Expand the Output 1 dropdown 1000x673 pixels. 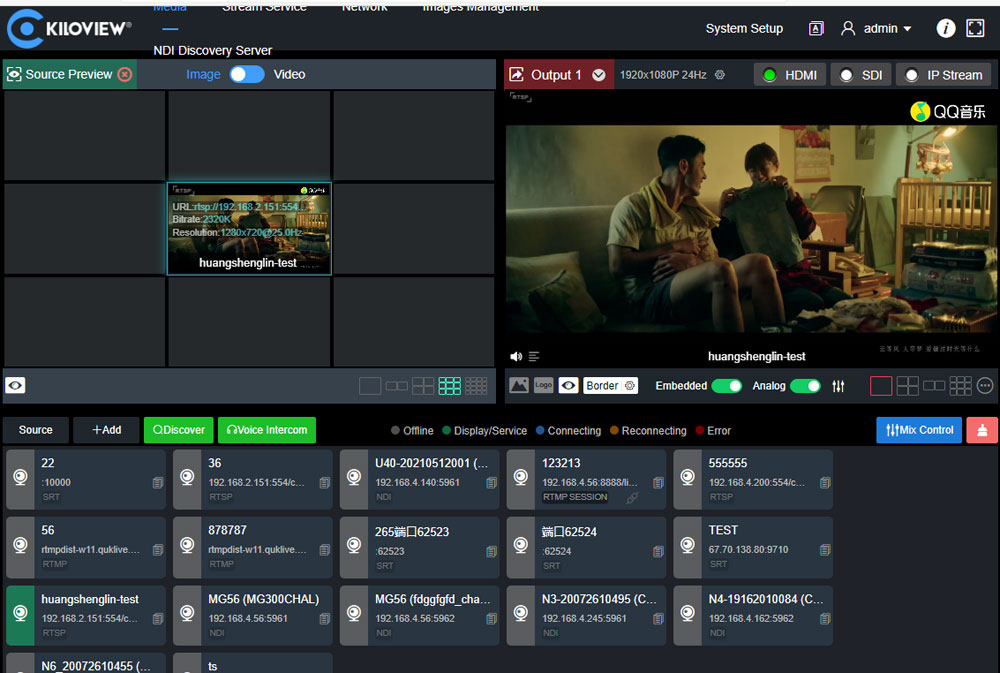point(599,75)
